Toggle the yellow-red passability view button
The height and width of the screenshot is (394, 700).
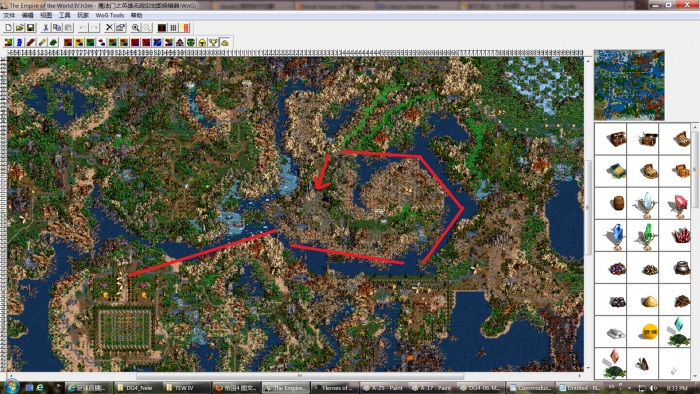(184, 28)
